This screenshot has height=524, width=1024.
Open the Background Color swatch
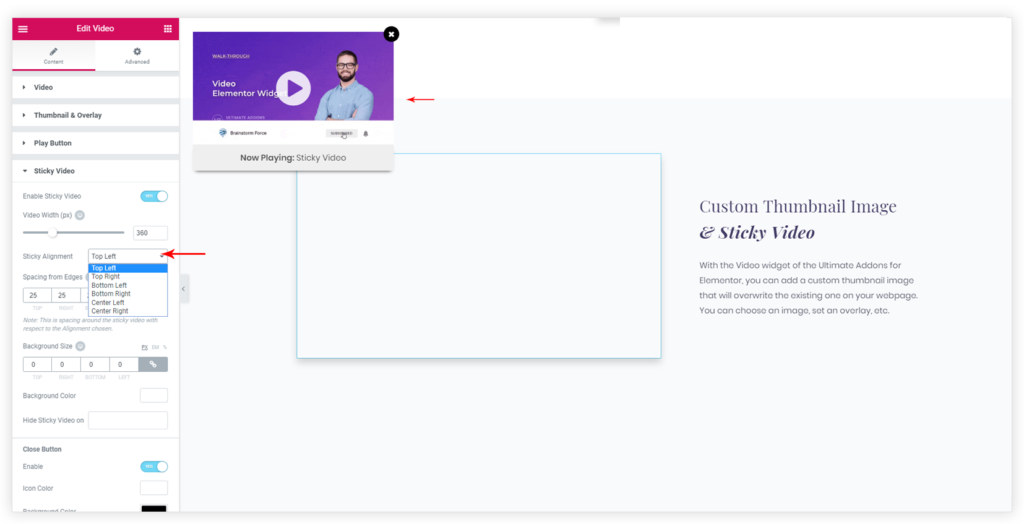click(153, 396)
